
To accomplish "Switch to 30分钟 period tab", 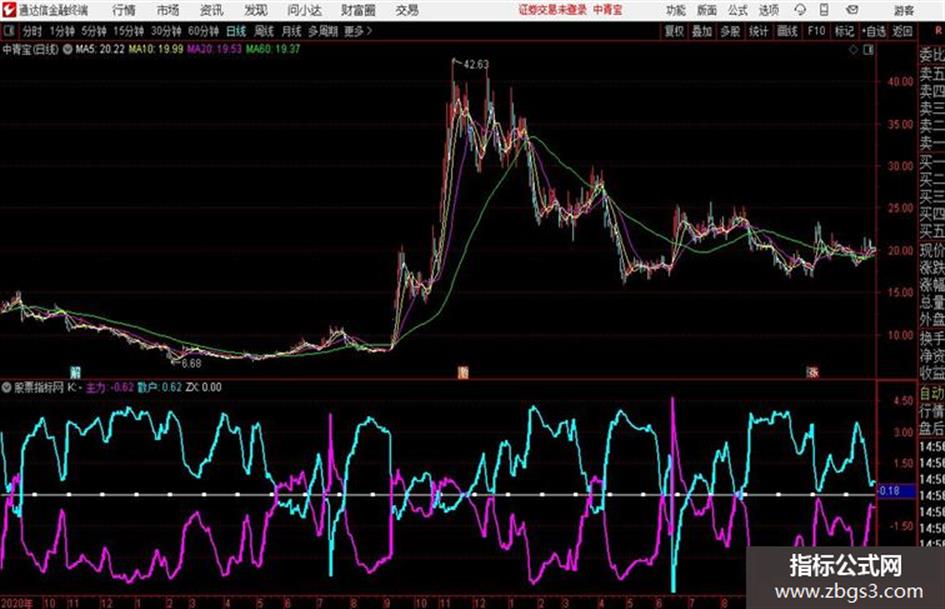I will click(x=166, y=31).
